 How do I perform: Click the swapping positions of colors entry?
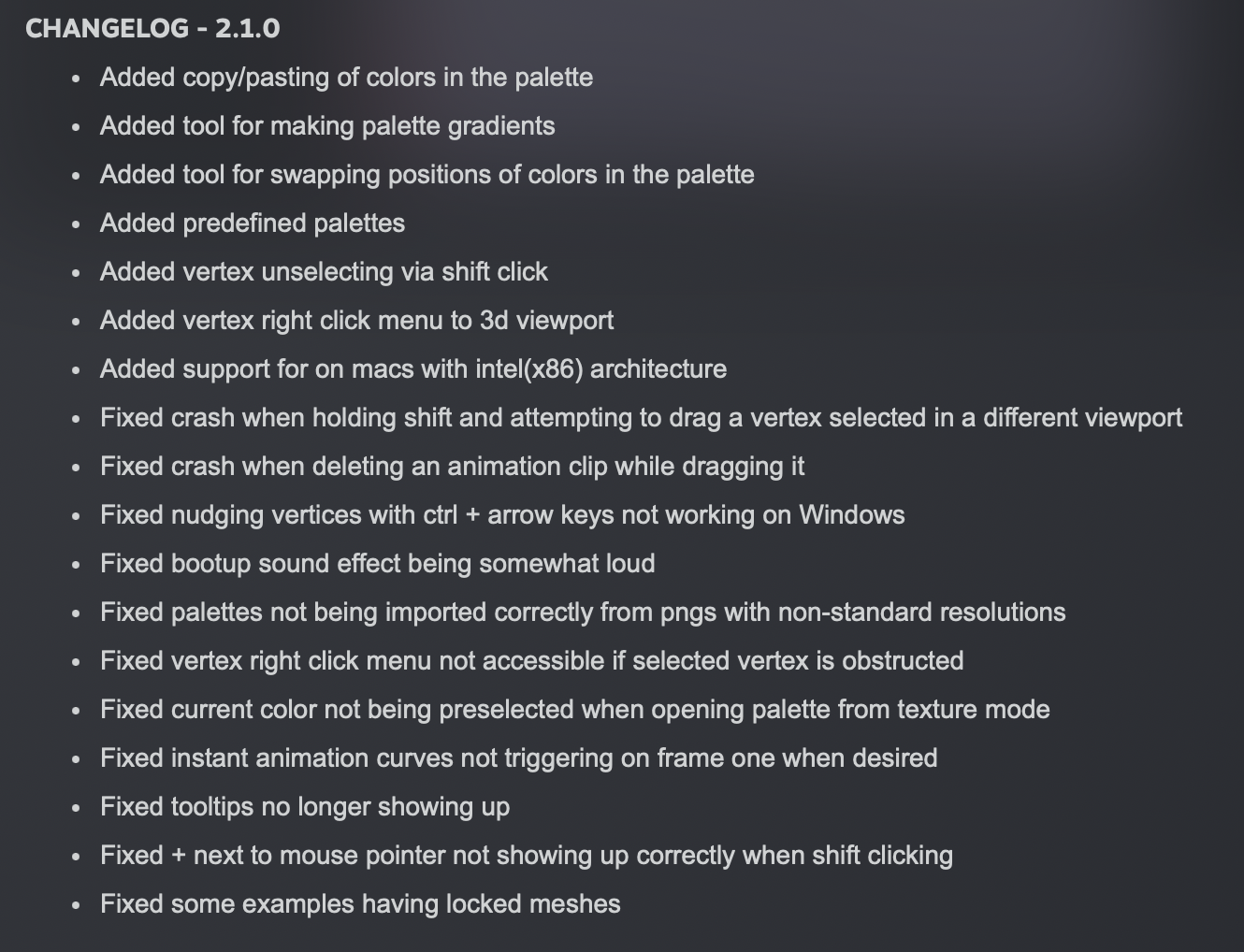tap(427, 174)
